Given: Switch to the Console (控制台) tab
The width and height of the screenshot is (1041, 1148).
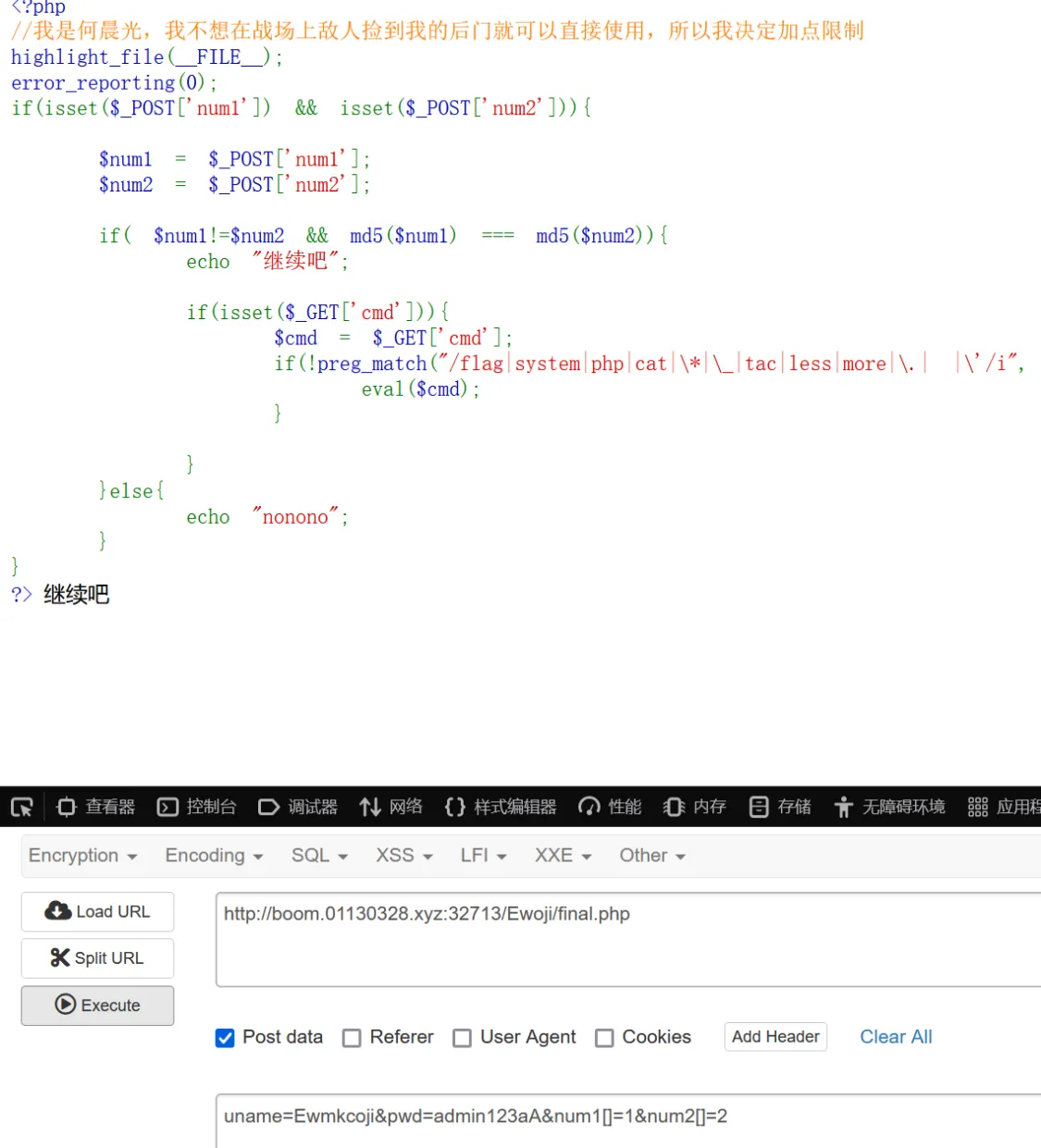Looking at the screenshot, I should [x=196, y=807].
